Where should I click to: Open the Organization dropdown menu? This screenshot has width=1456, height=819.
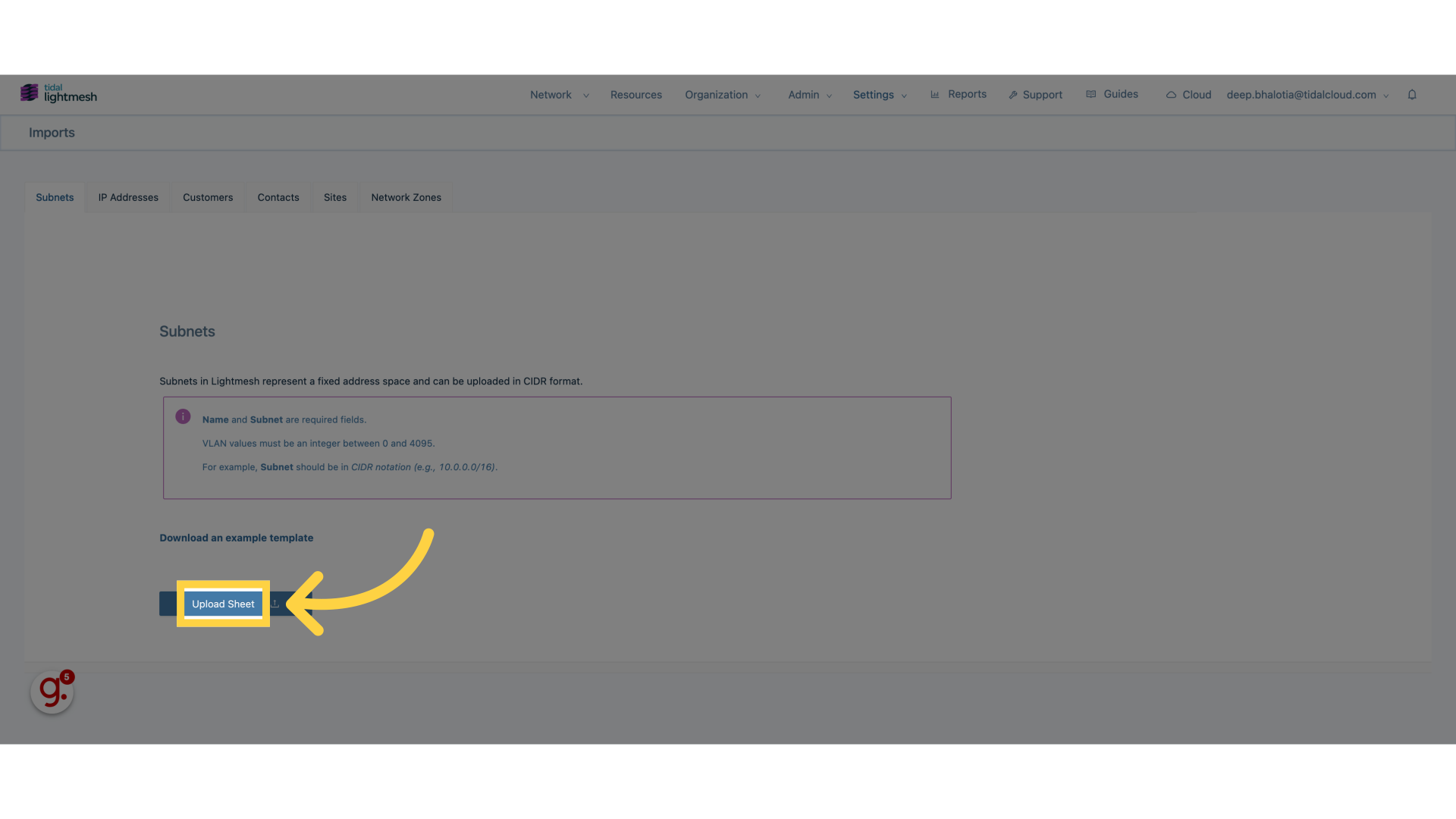721,94
